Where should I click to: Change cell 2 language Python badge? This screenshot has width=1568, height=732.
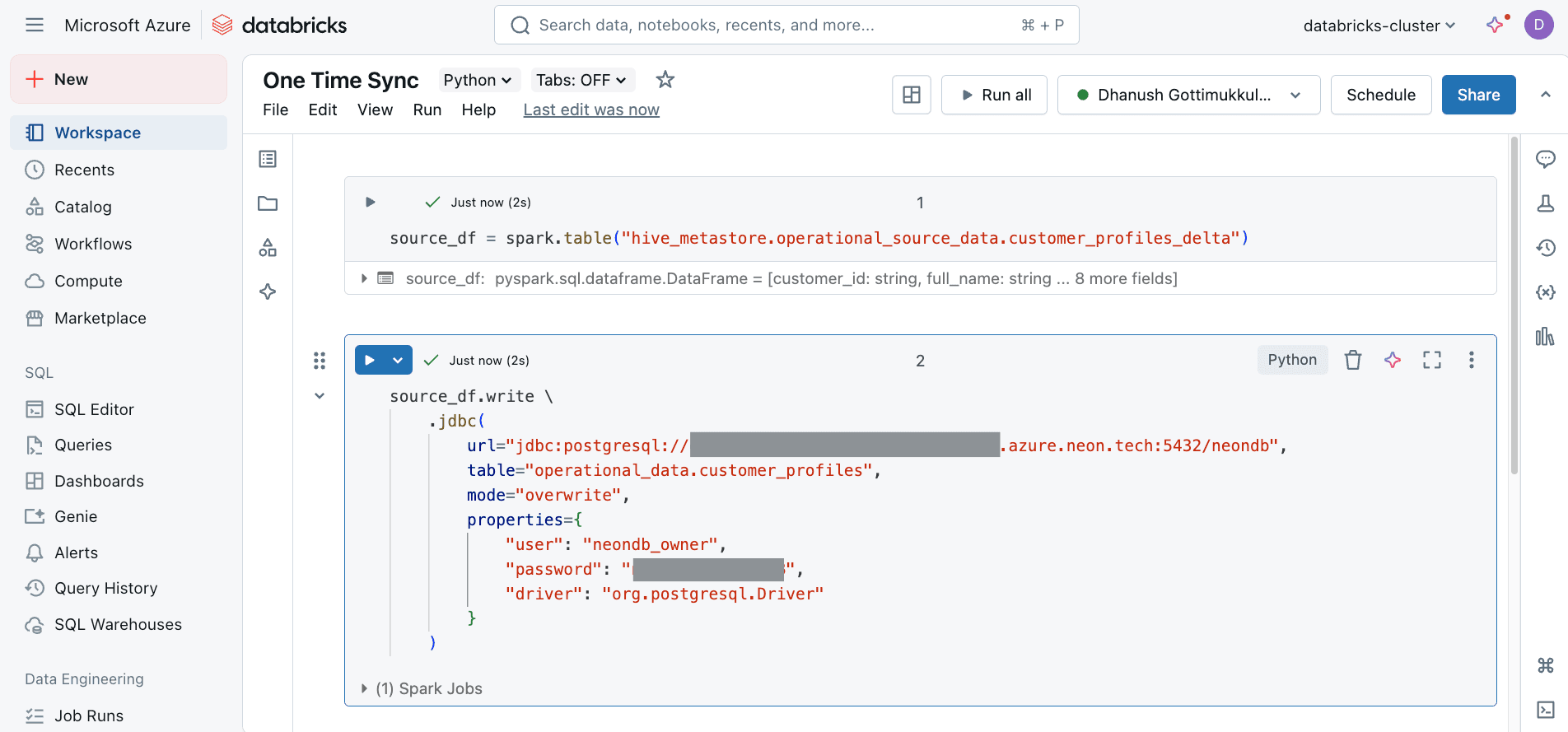pyautogui.click(x=1292, y=360)
